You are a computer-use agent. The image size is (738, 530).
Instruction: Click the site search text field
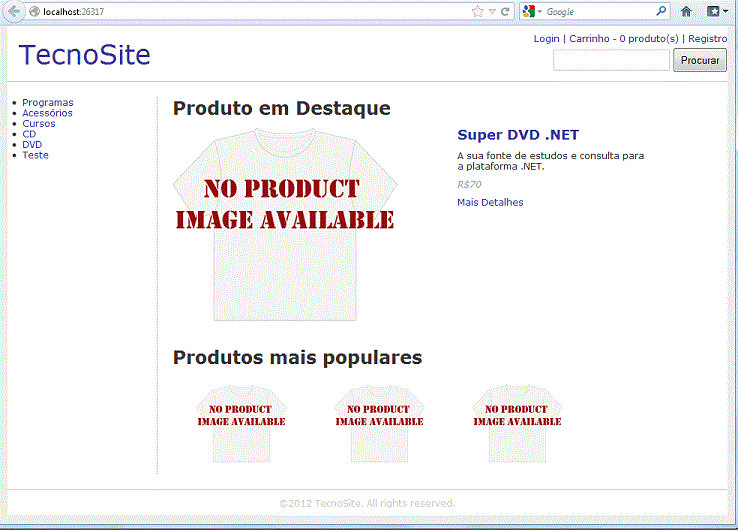pos(611,60)
